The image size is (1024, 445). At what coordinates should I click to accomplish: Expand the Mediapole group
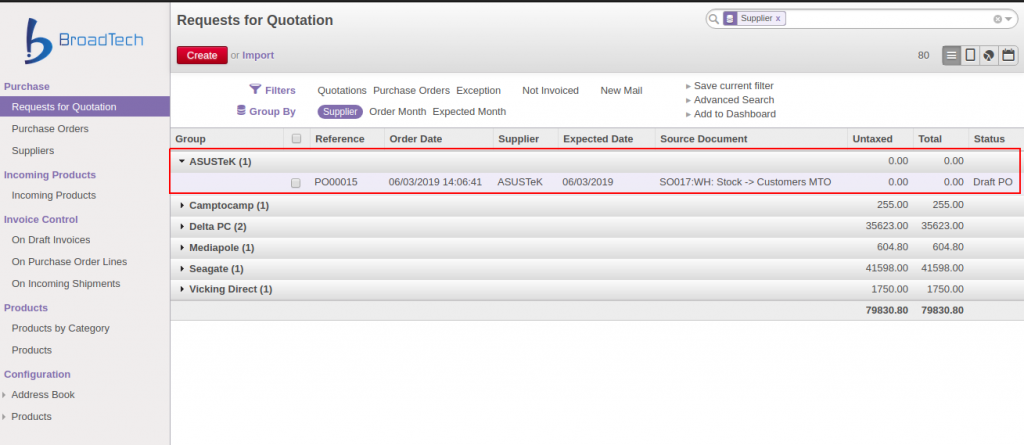[182, 248]
